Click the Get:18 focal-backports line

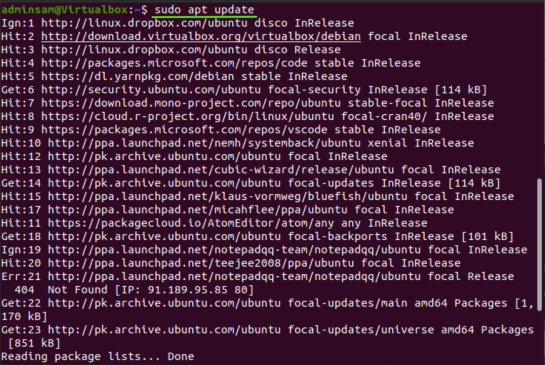(257, 236)
